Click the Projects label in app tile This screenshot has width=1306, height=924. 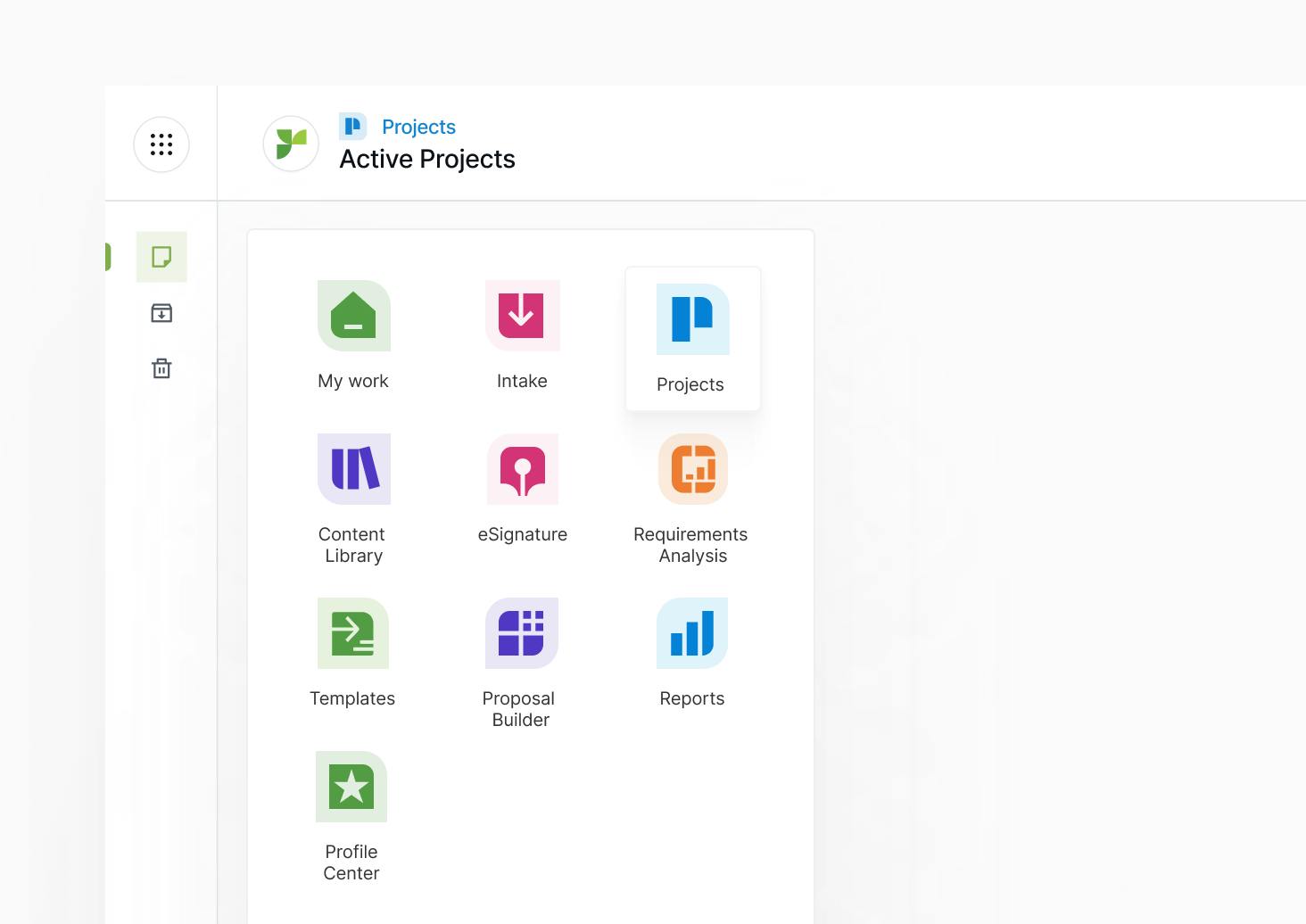690,384
